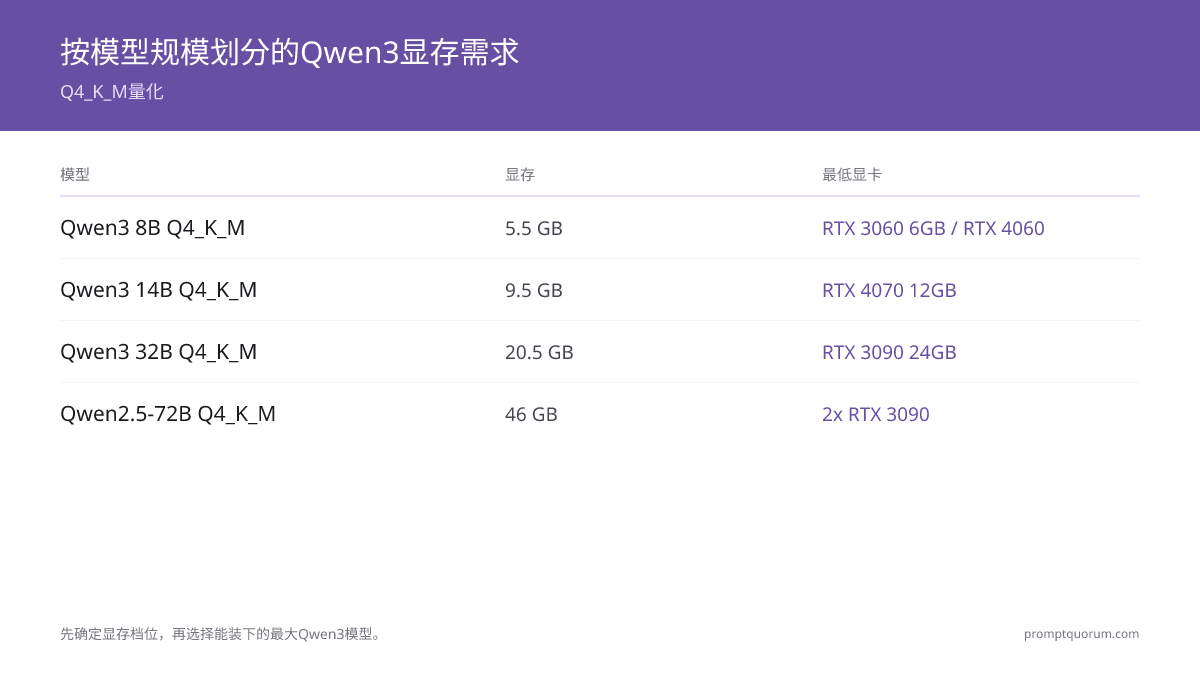This screenshot has width=1200, height=675.
Task: Click the footer note '先确定显存档位…'
Action: point(222,634)
